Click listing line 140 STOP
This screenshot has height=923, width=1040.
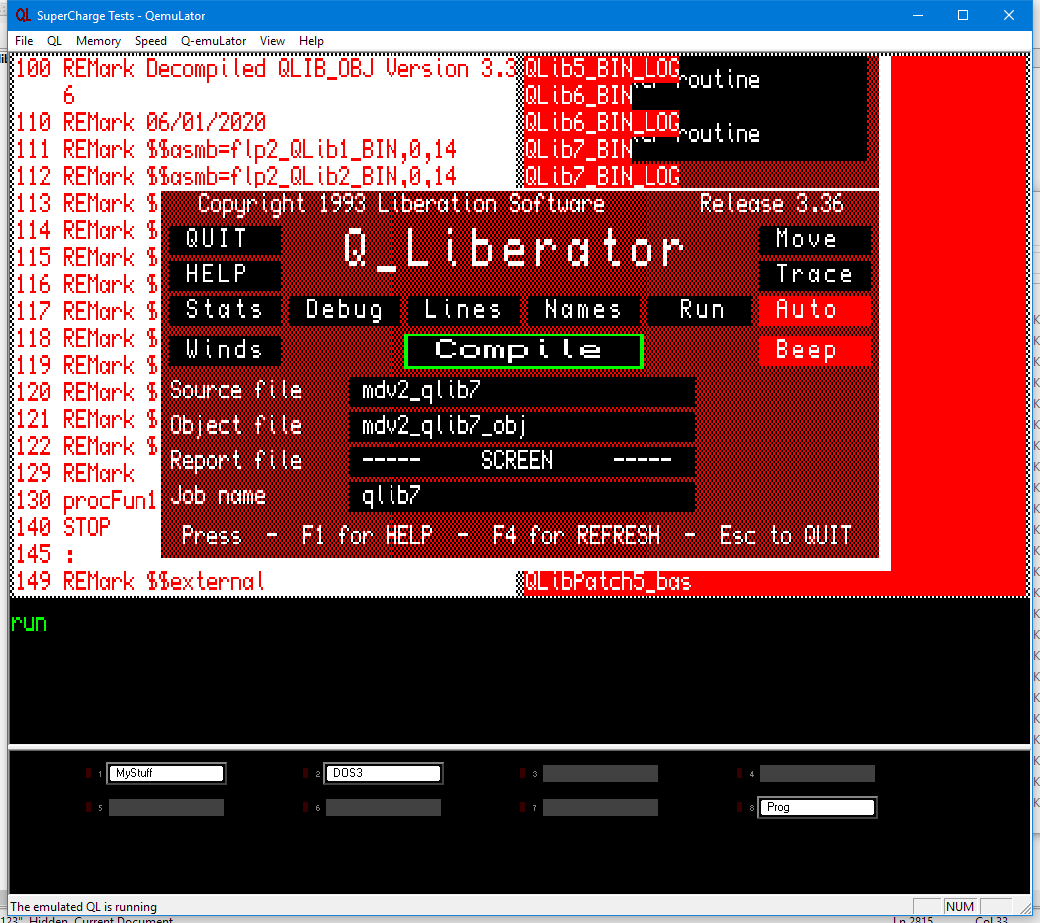pyautogui.click(x=63, y=528)
